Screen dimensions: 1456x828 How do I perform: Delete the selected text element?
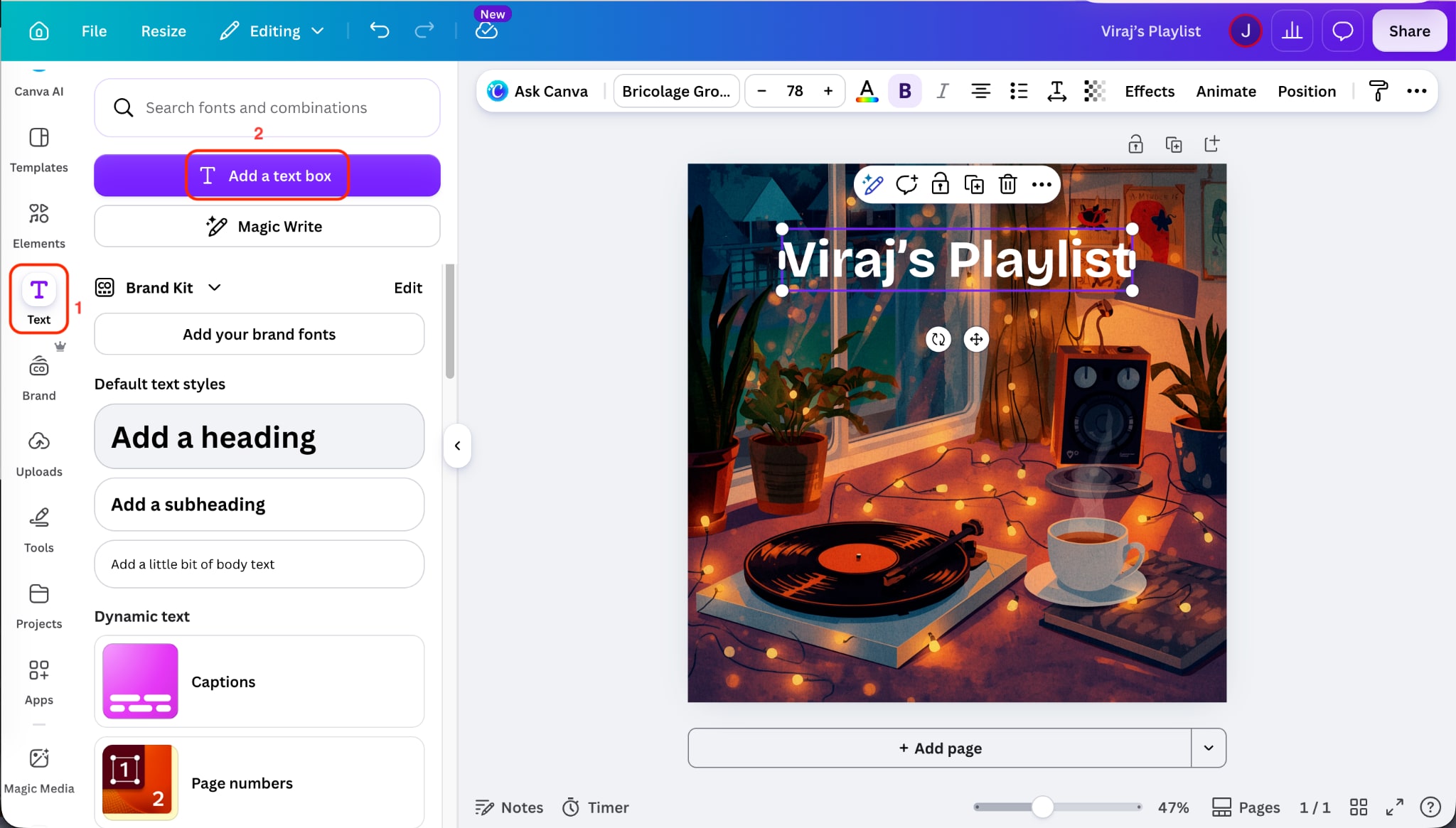pos(1007,185)
